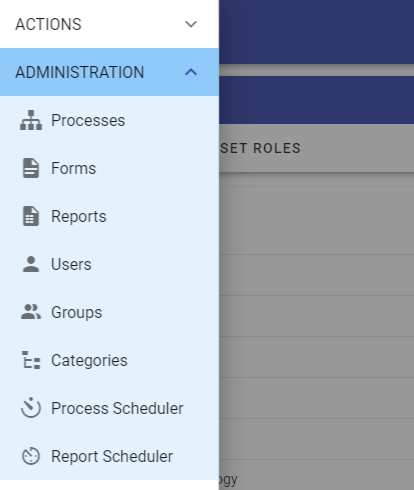
Task: Click the Process Scheduler timer icon
Action: point(31,408)
